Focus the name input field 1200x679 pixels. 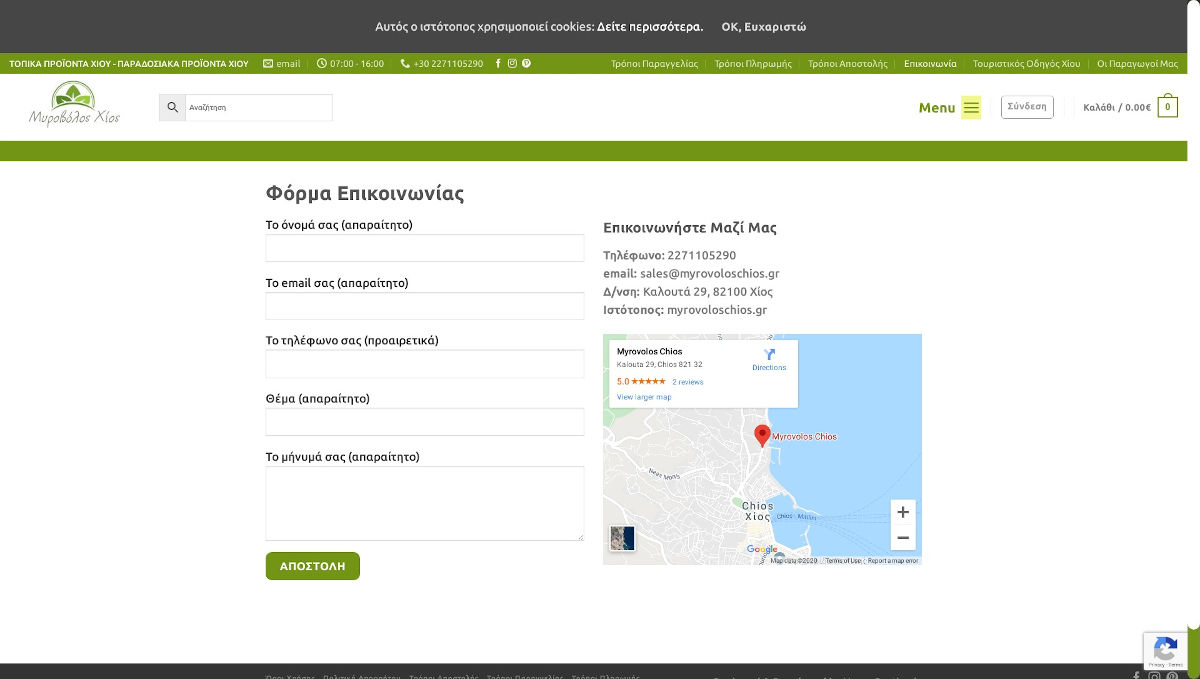(424, 248)
